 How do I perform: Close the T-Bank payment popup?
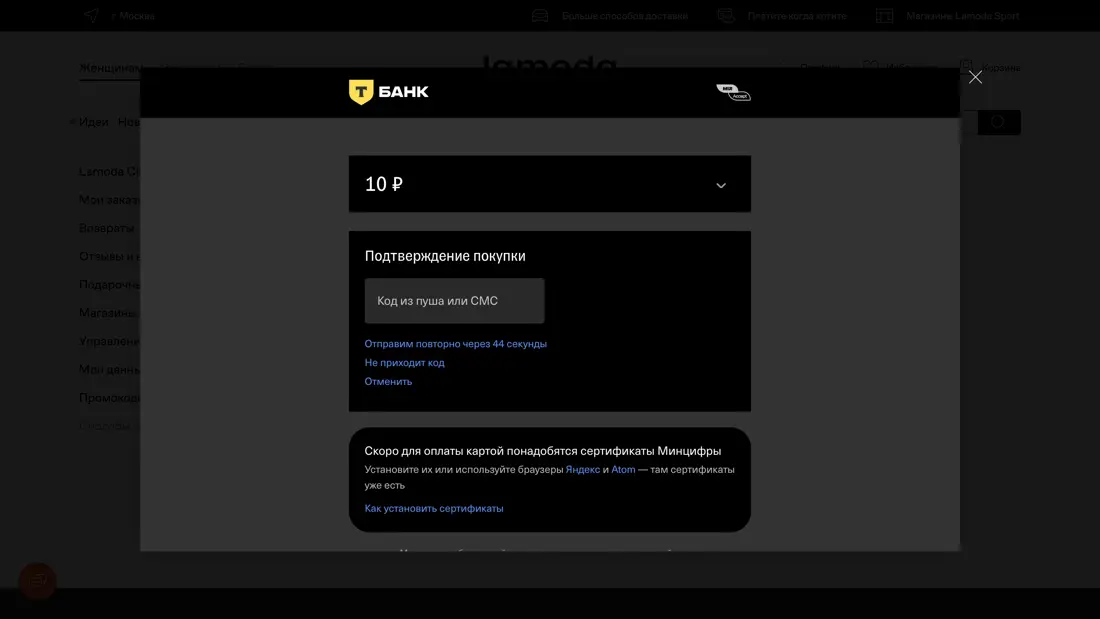click(975, 77)
